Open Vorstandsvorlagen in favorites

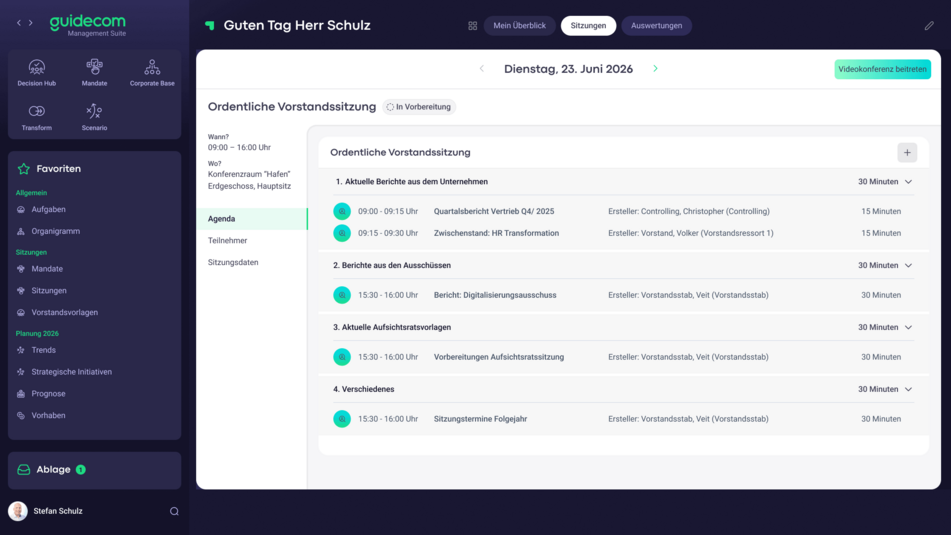pos(64,312)
